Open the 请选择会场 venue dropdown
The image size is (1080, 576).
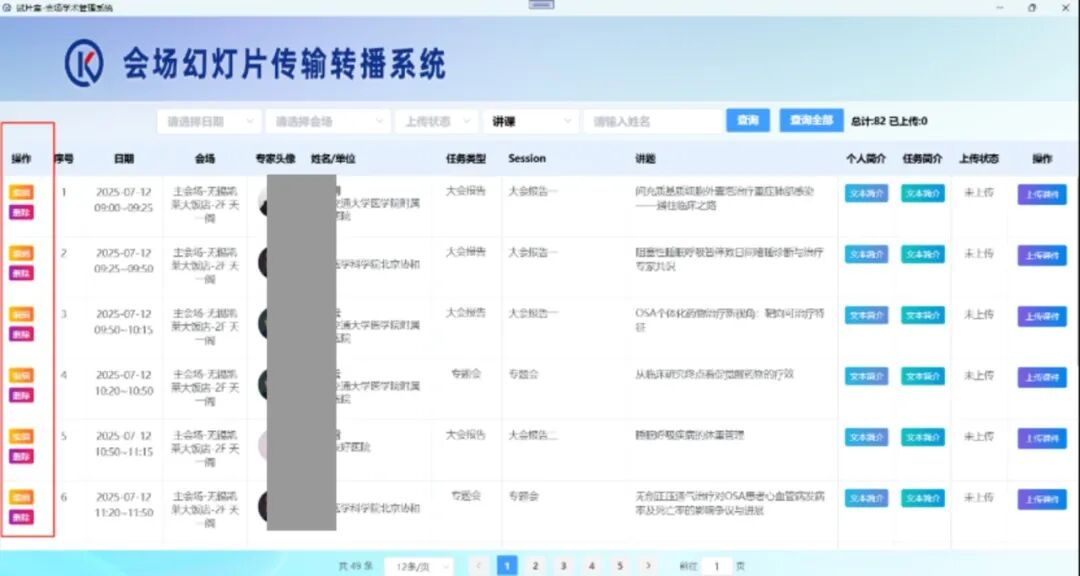click(328, 121)
